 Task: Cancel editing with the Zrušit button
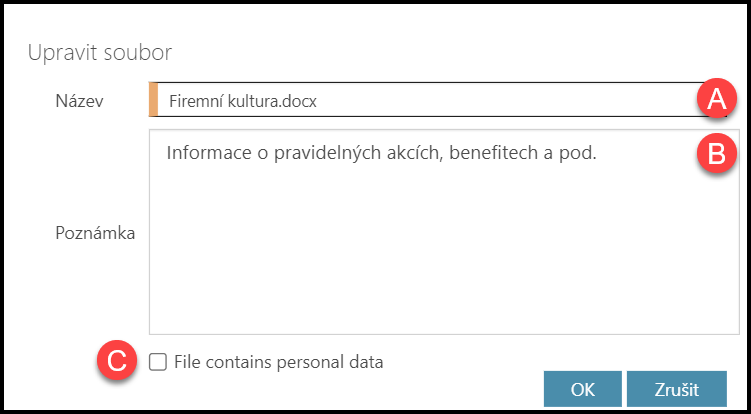click(676, 390)
